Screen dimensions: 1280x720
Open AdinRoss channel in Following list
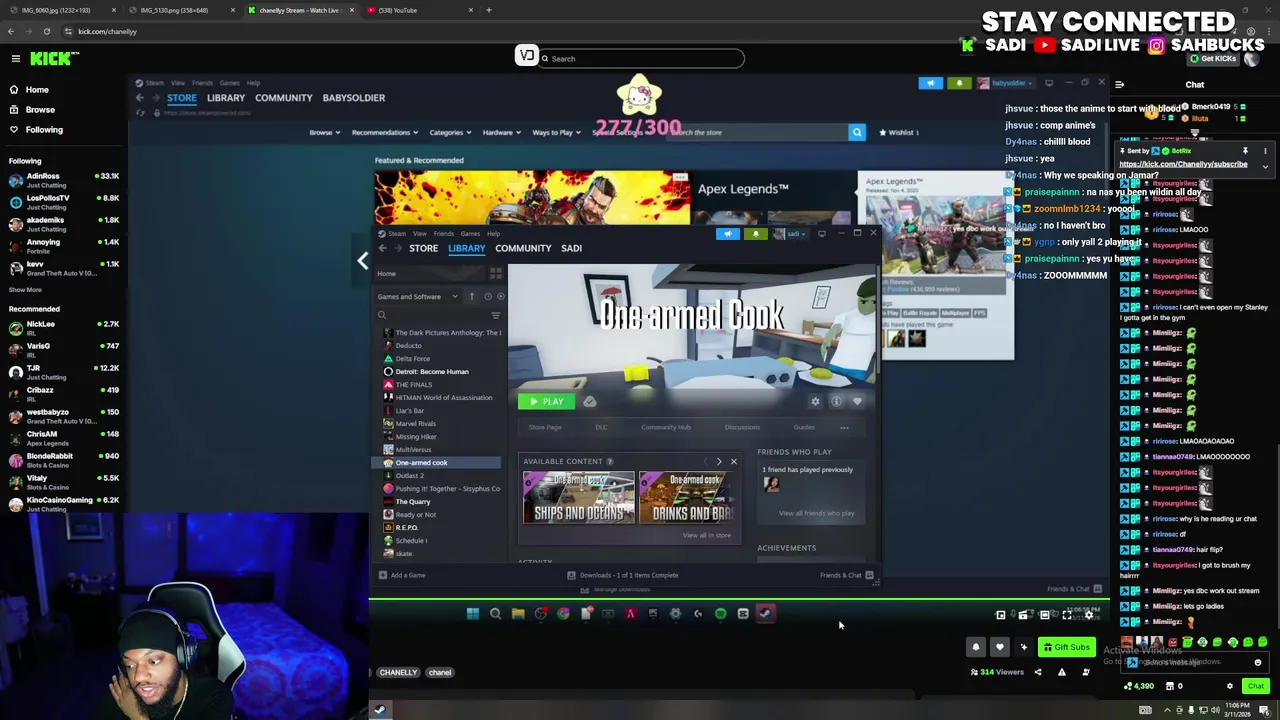coord(64,180)
